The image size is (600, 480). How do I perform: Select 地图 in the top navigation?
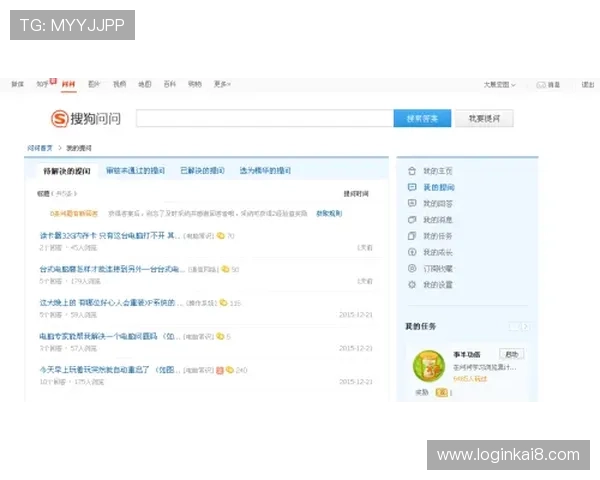pyautogui.click(x=145, y=84)
